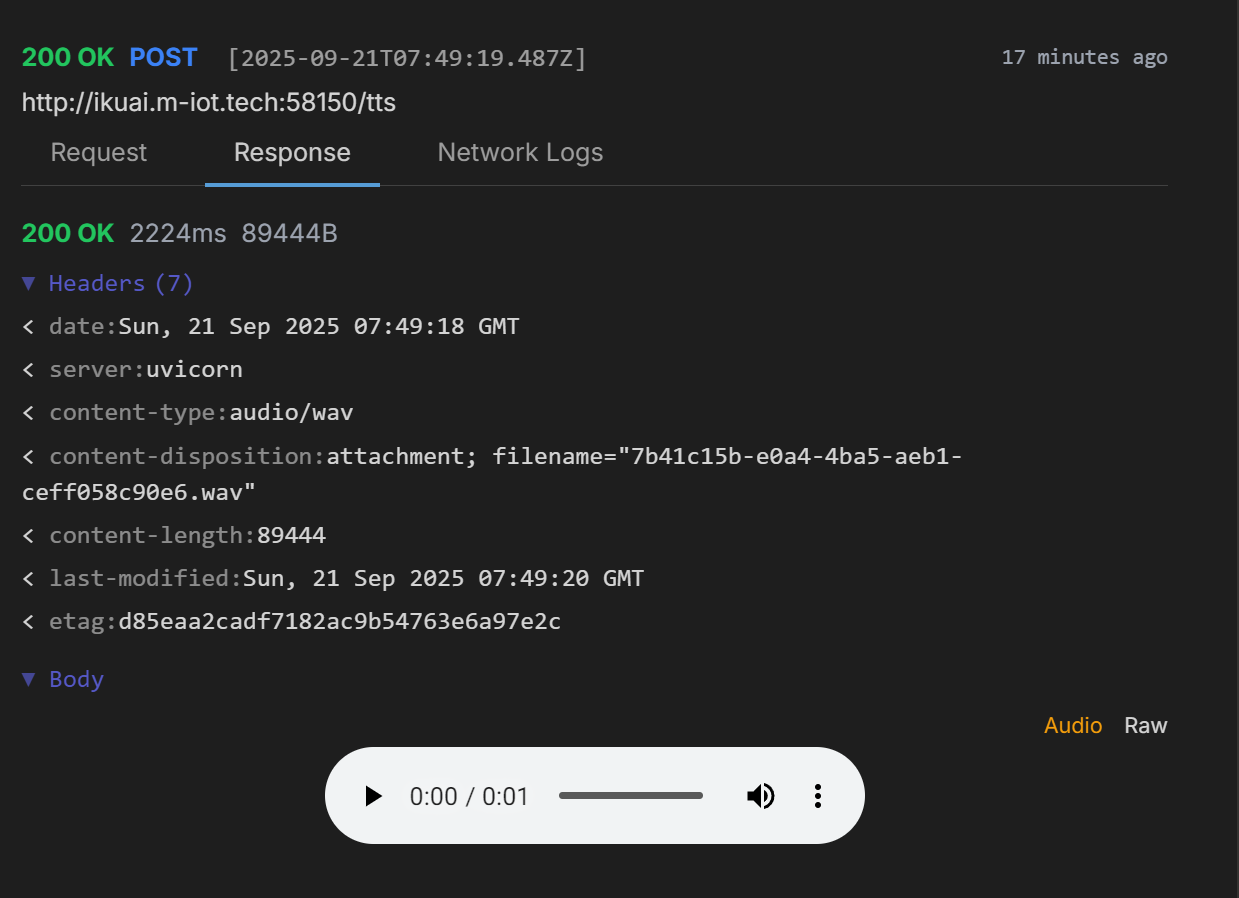This screenshot has width=1239, height=898.
Task: Click the 2224ms response time
Action: (178, 234)
